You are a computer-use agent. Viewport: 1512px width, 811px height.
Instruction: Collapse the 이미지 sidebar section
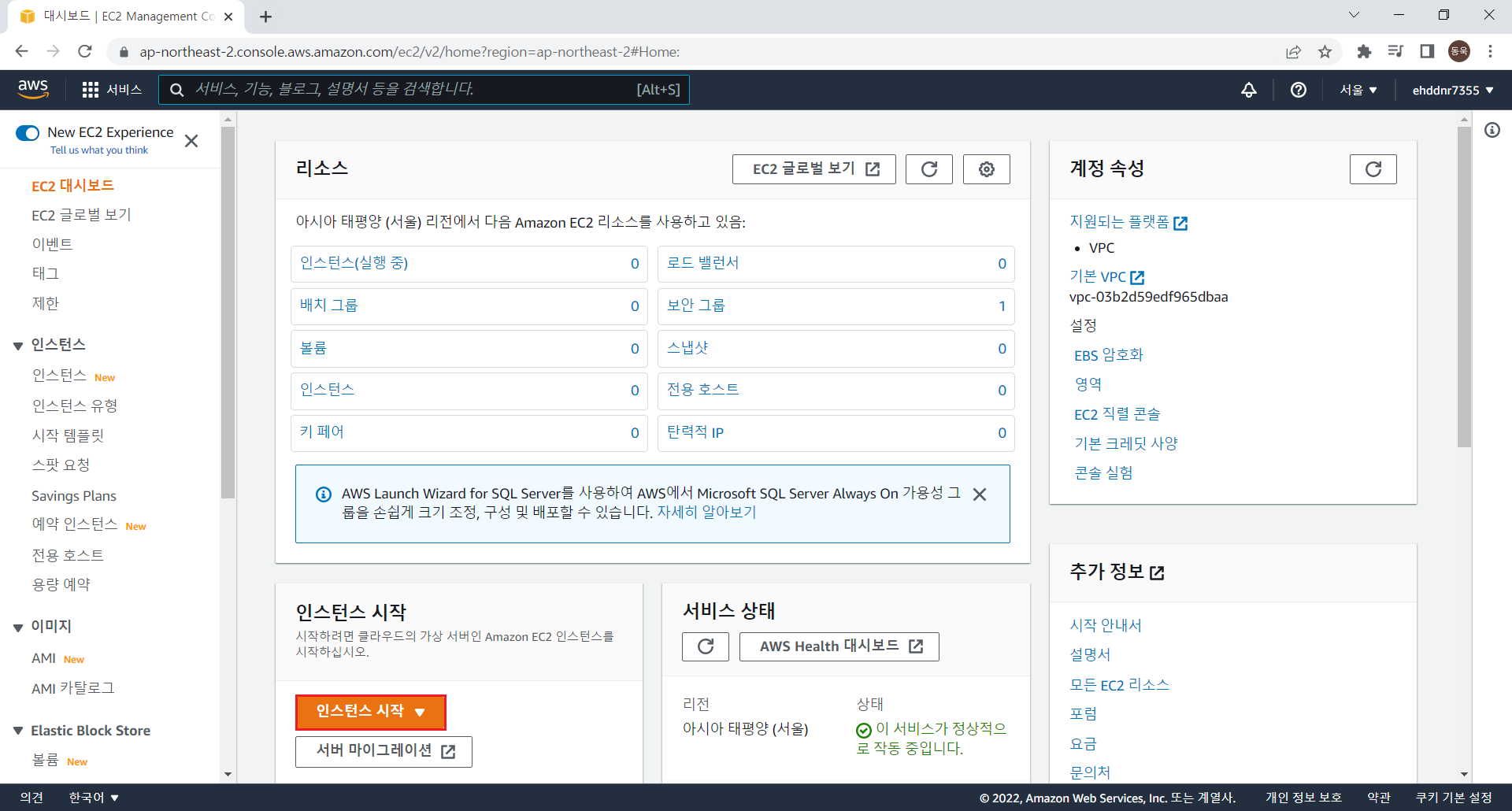click(x=18, y=628)
